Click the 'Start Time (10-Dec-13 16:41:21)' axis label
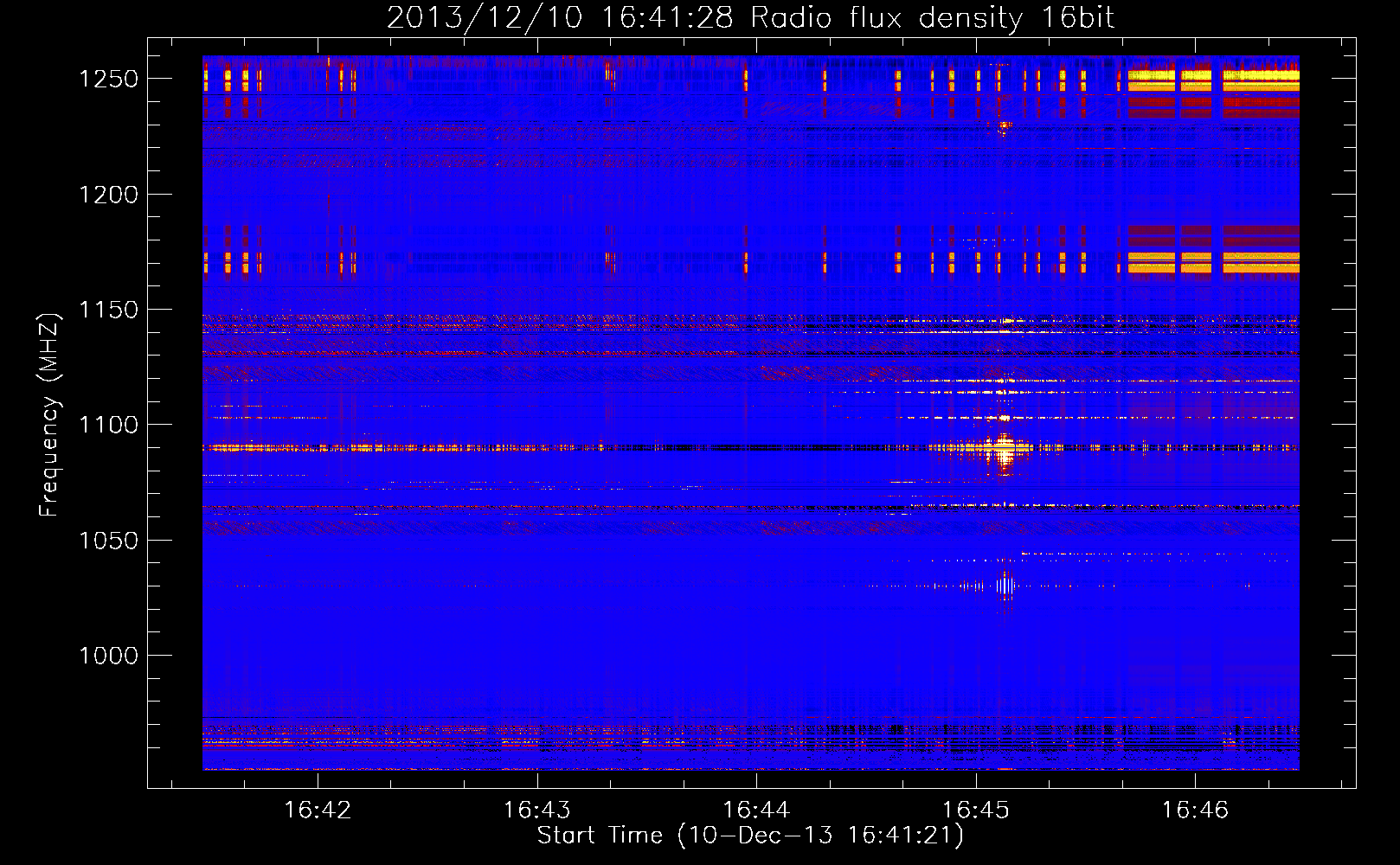The height and width of the screenshot is (865, 1400). tap(750, 836)
